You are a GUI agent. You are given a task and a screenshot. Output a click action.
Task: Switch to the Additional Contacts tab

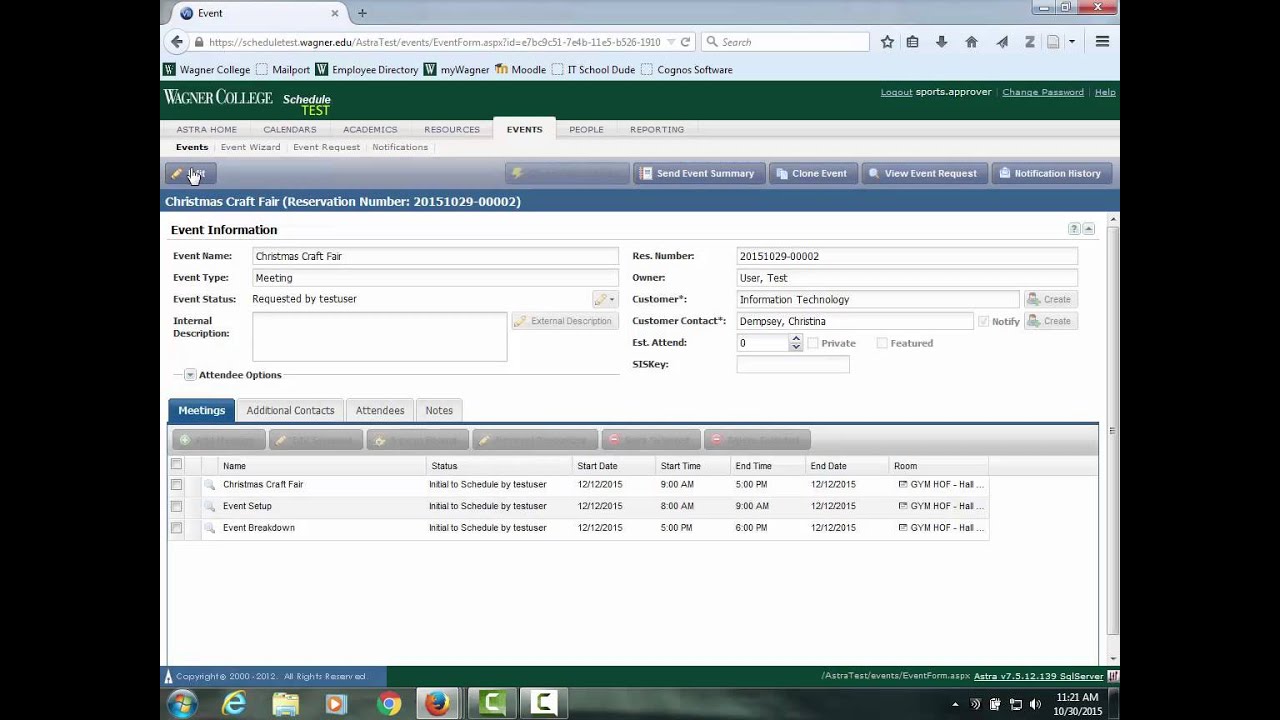tap(290, 410)
